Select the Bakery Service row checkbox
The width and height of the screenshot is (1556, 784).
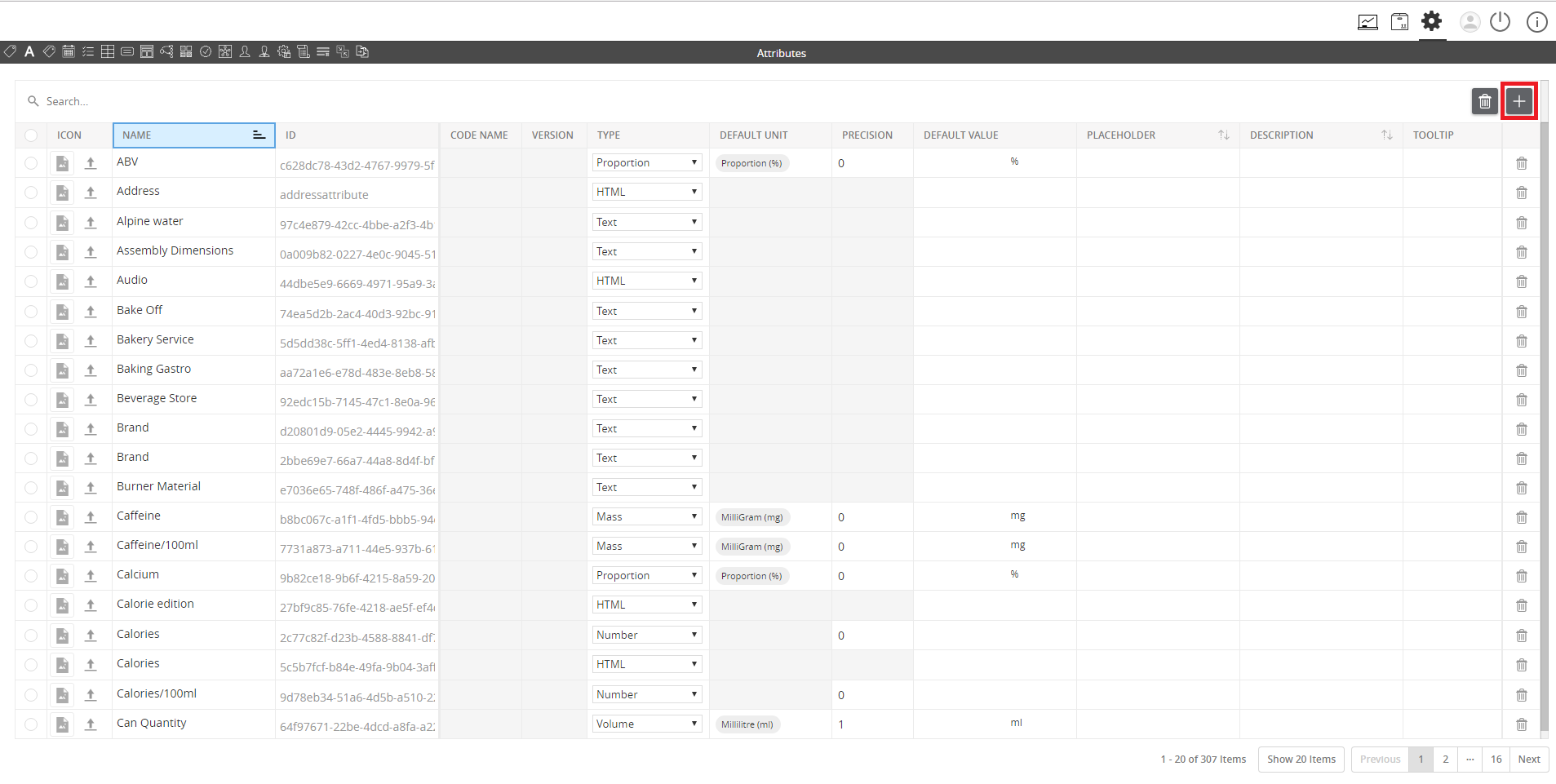click(x=31, y=341)
